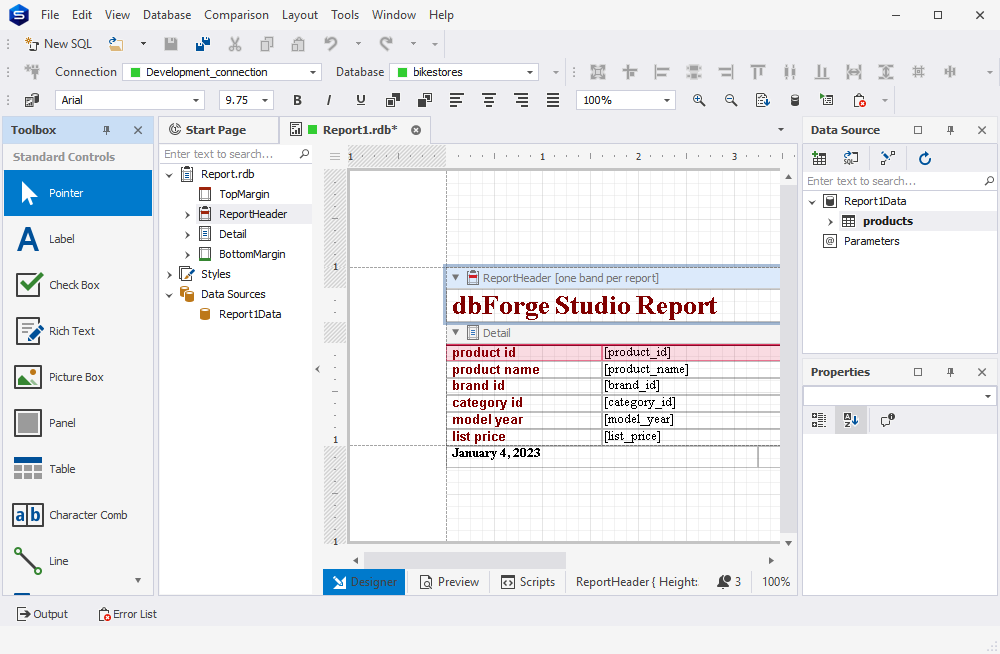Open the Comparison menu

(237, 15)
